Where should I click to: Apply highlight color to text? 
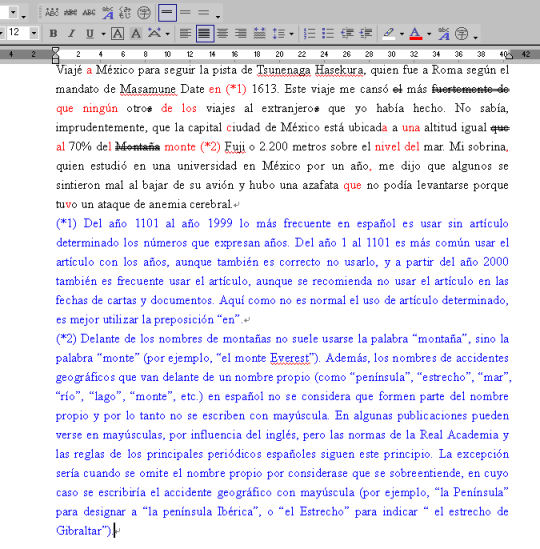click(388, 34)
